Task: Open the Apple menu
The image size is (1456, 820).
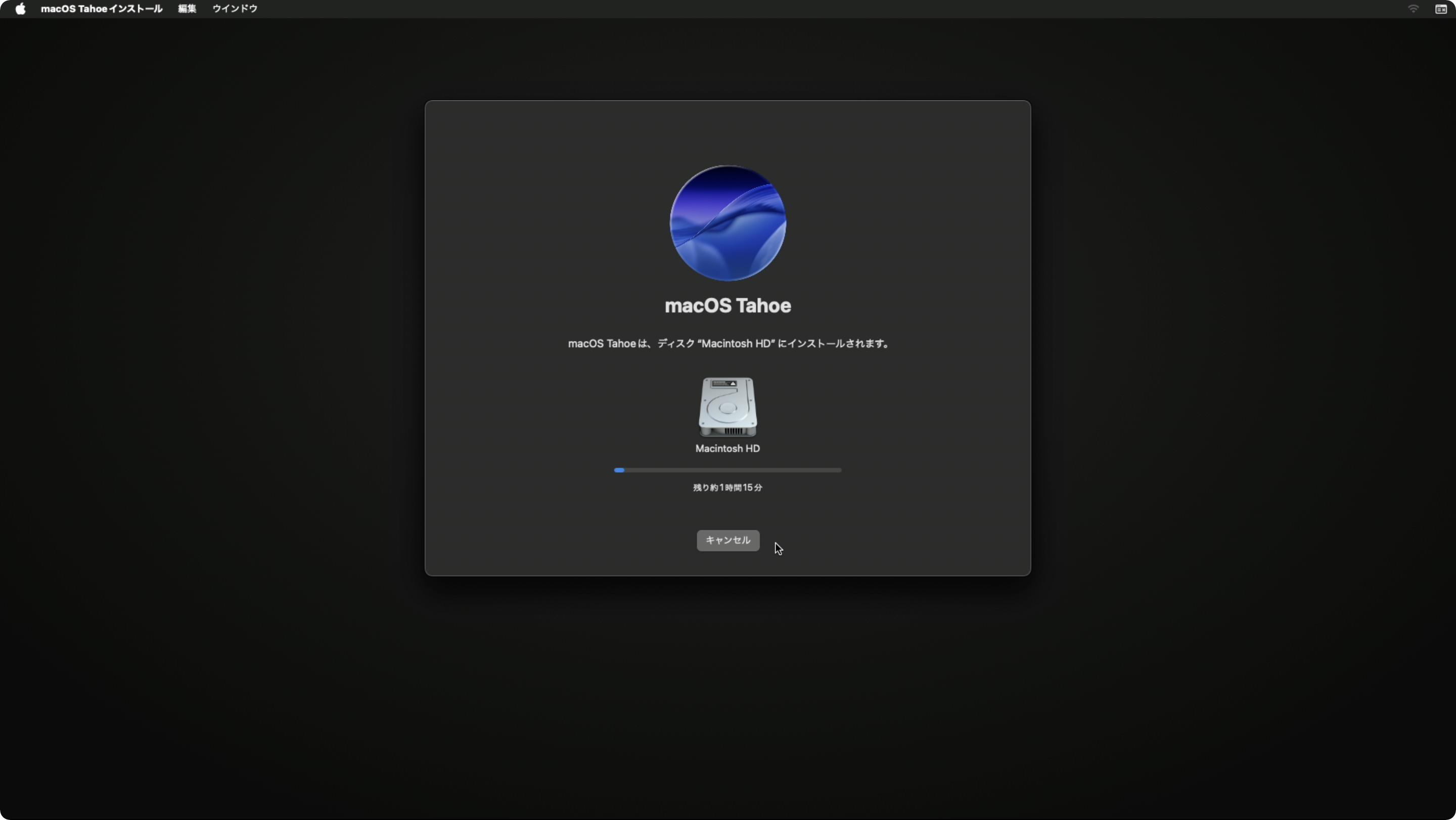Action: pos(20,9)
